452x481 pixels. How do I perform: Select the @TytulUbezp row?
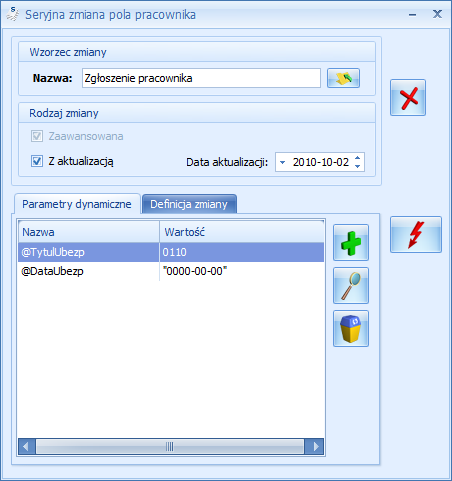click(171, 252)
